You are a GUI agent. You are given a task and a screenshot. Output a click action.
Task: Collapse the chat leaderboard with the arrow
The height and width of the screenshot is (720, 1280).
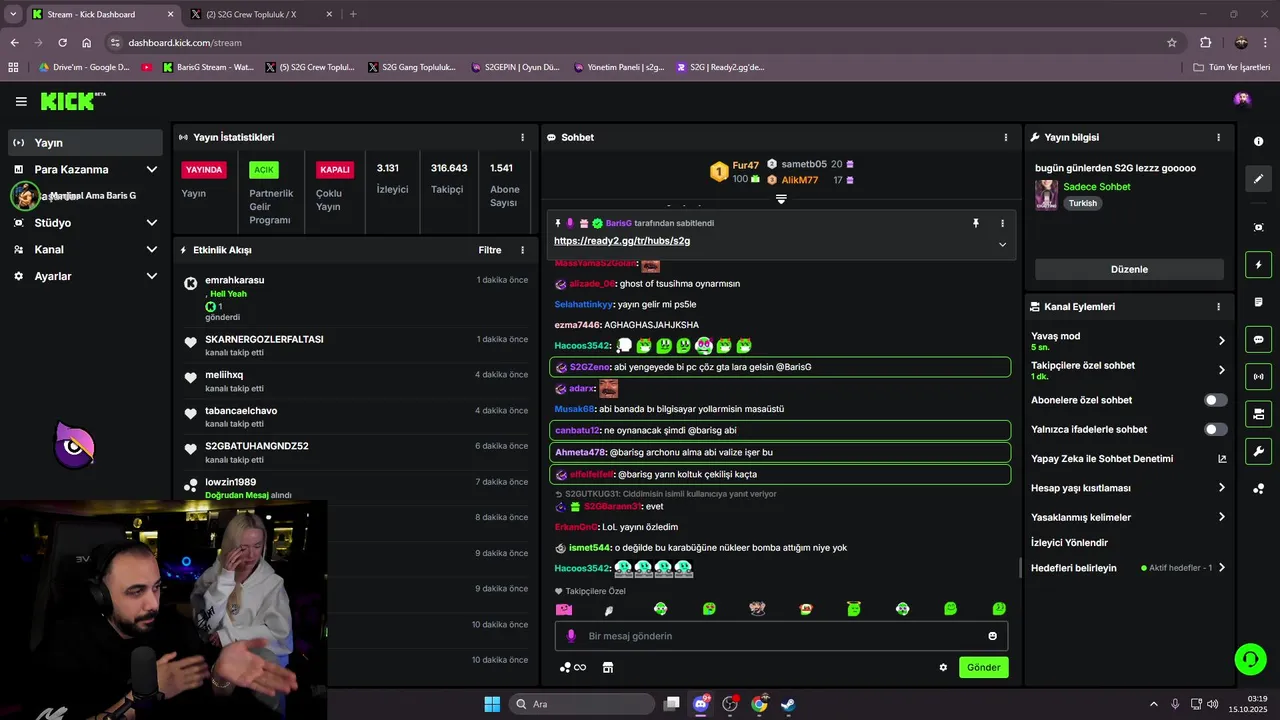point(781,199)
